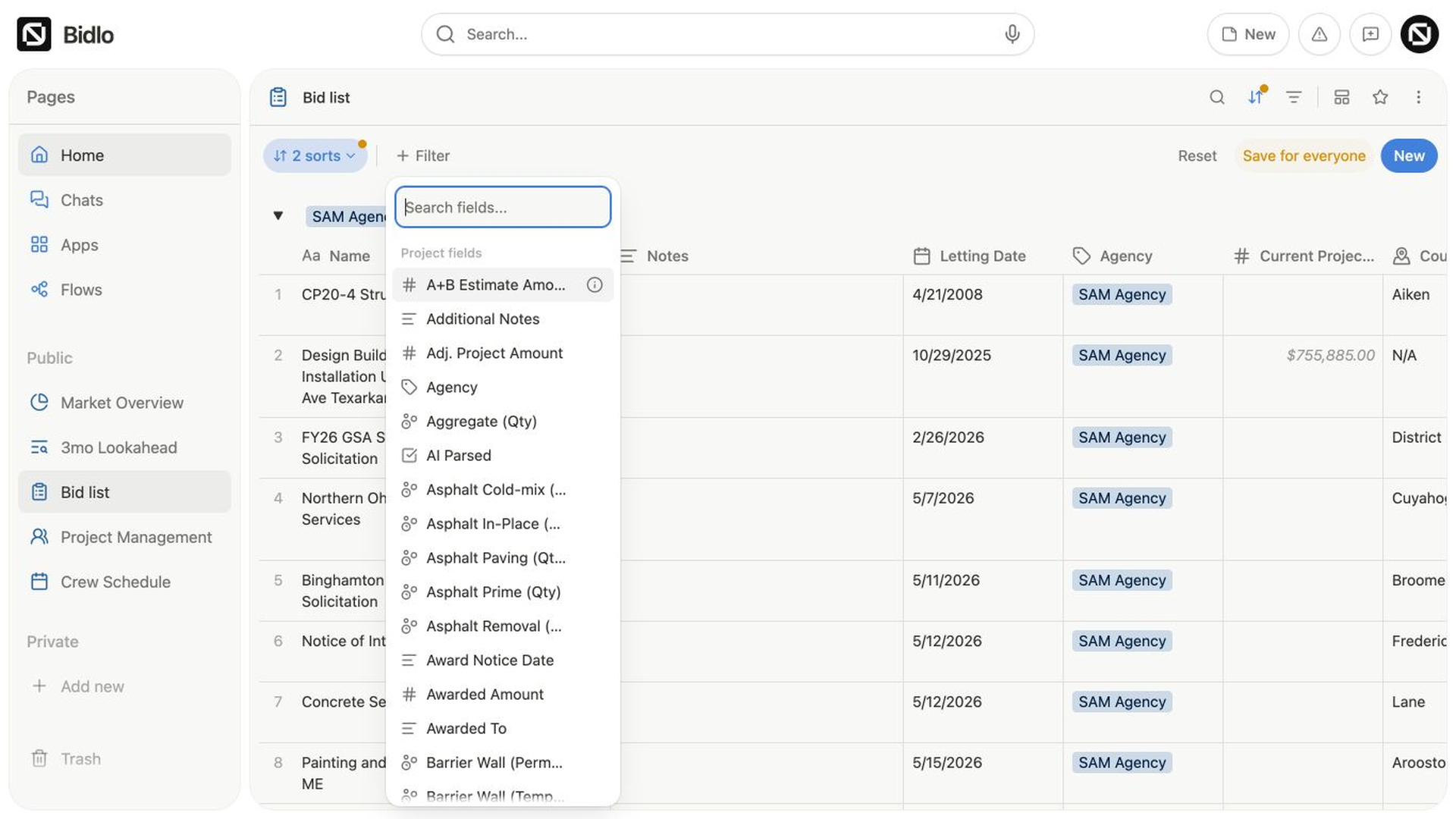Screen dimensions: 1456x819
Task: Click the Bid list page icon in header
Action: coord(278,97)
